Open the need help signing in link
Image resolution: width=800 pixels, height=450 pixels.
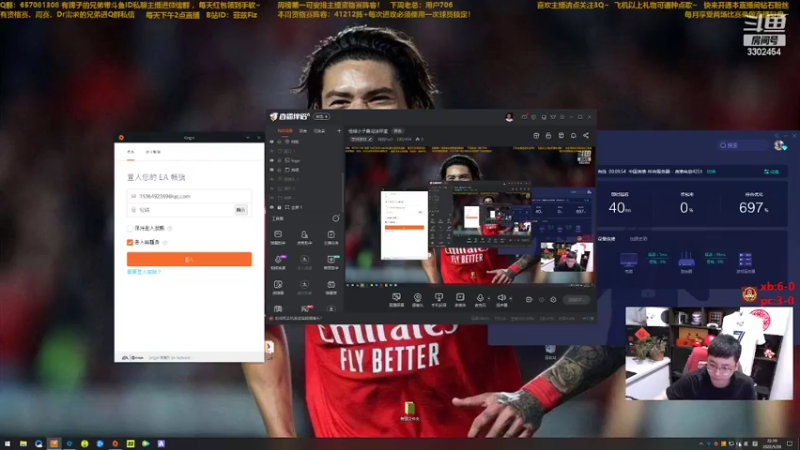point(144,272)
